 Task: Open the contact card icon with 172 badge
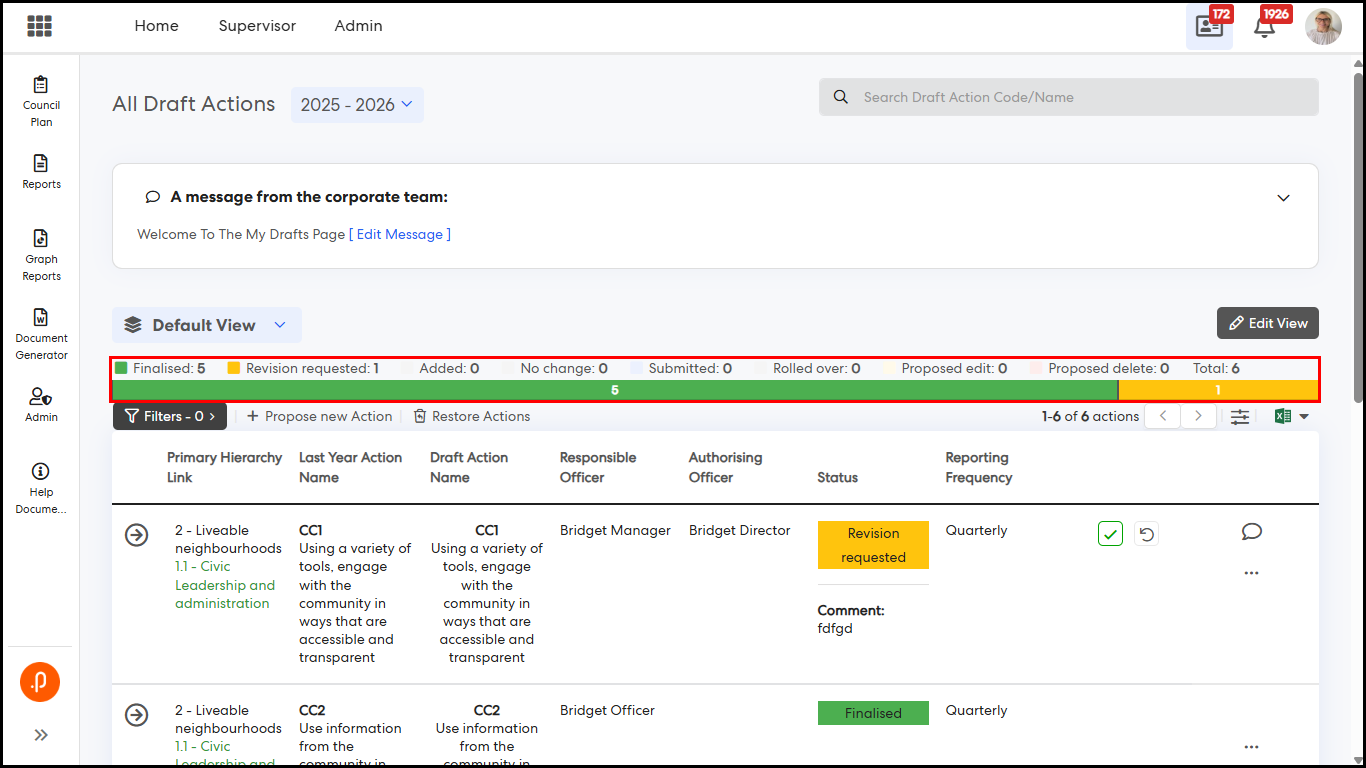(1209, 27)
